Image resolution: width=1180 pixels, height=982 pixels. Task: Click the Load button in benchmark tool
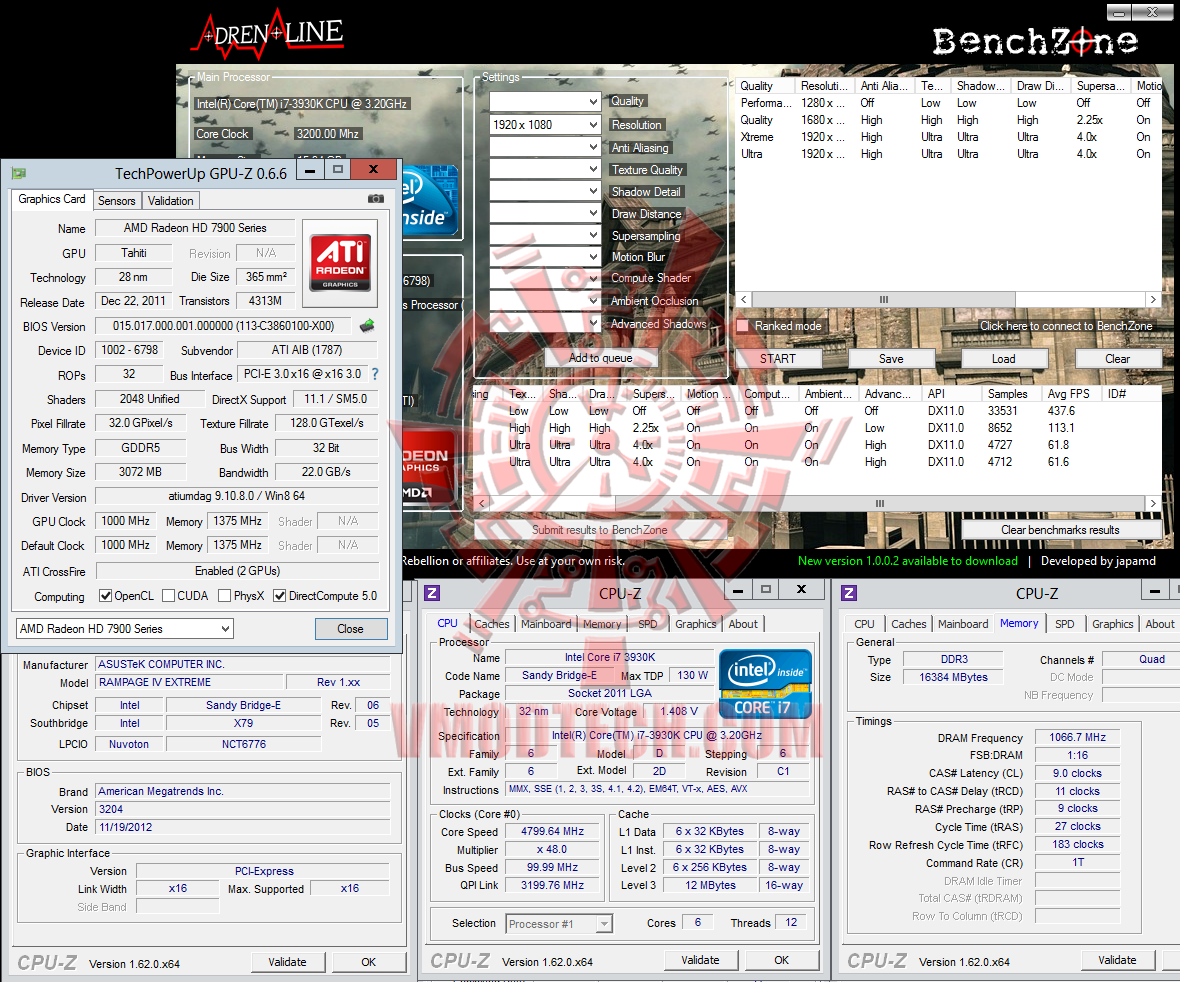tap(1003, 359)
